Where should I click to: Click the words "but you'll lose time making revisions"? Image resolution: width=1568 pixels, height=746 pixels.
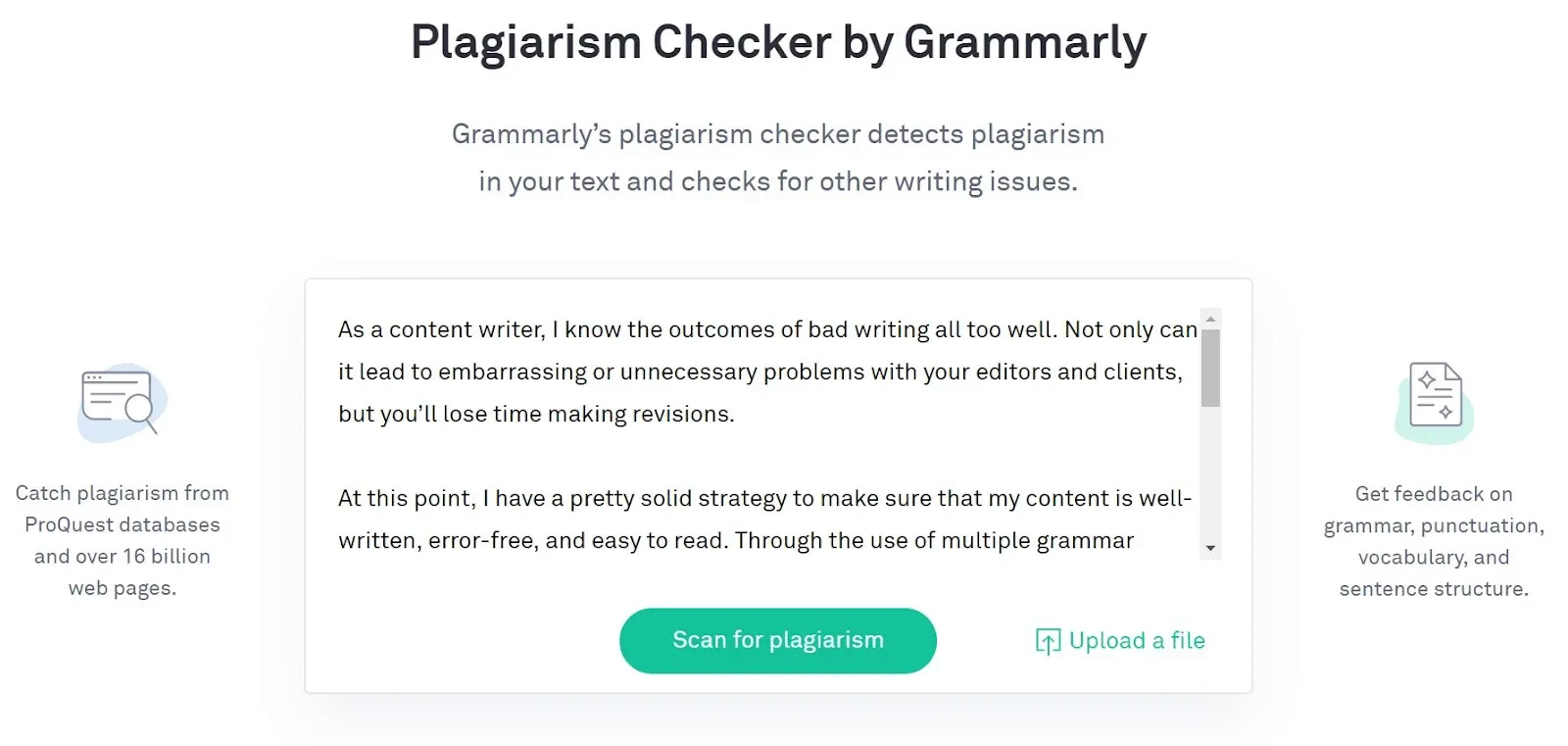536,415
